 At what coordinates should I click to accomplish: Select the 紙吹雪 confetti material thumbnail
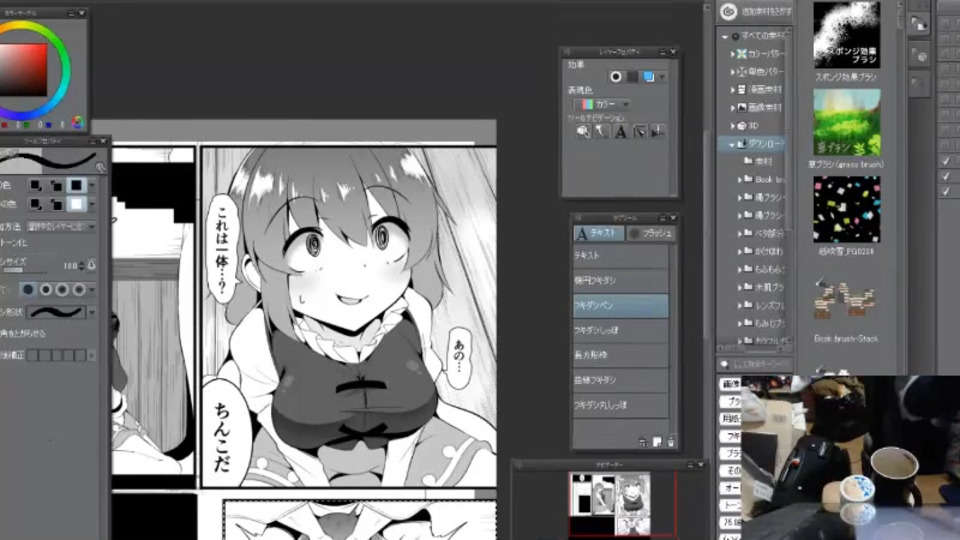click(x=846, y=209)
